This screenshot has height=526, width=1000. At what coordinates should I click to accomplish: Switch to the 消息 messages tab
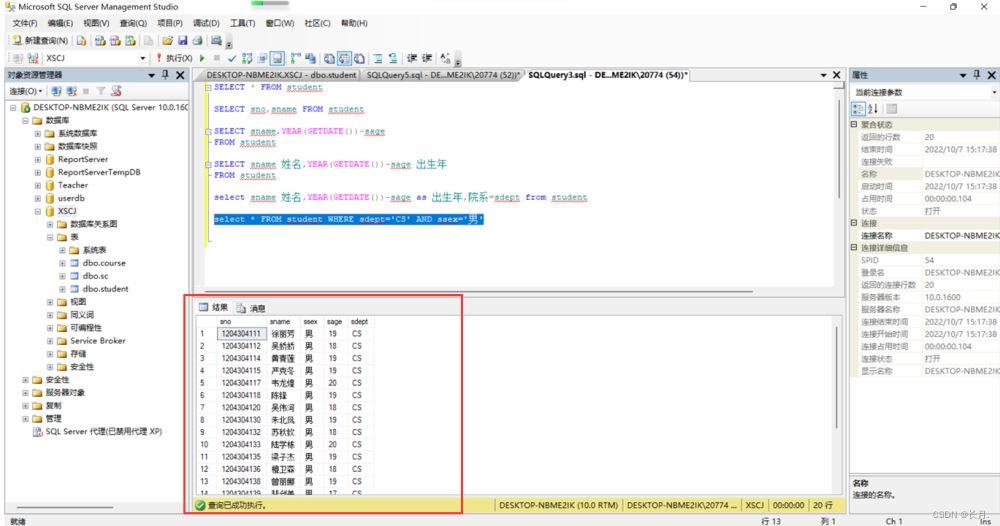pyautogui.click(x=251, y=308)
